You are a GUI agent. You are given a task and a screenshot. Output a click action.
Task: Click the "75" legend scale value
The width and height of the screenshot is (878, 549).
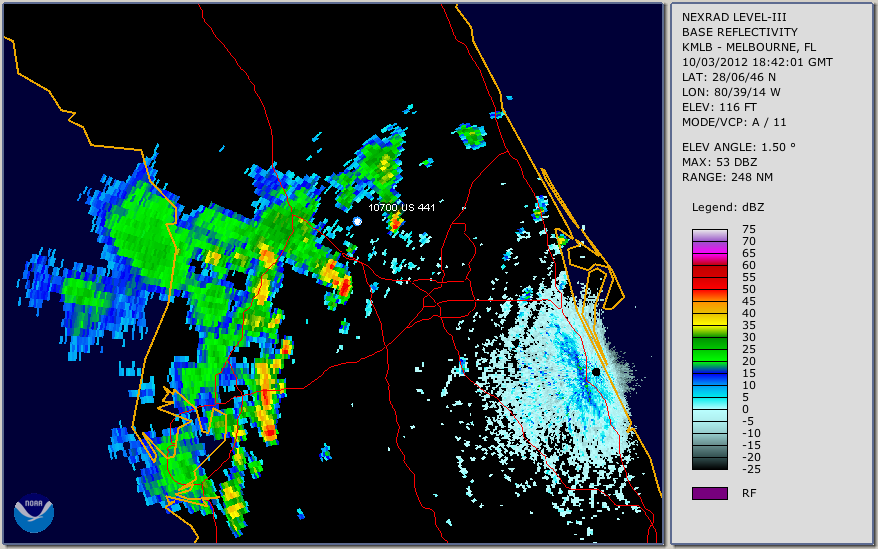749,229
